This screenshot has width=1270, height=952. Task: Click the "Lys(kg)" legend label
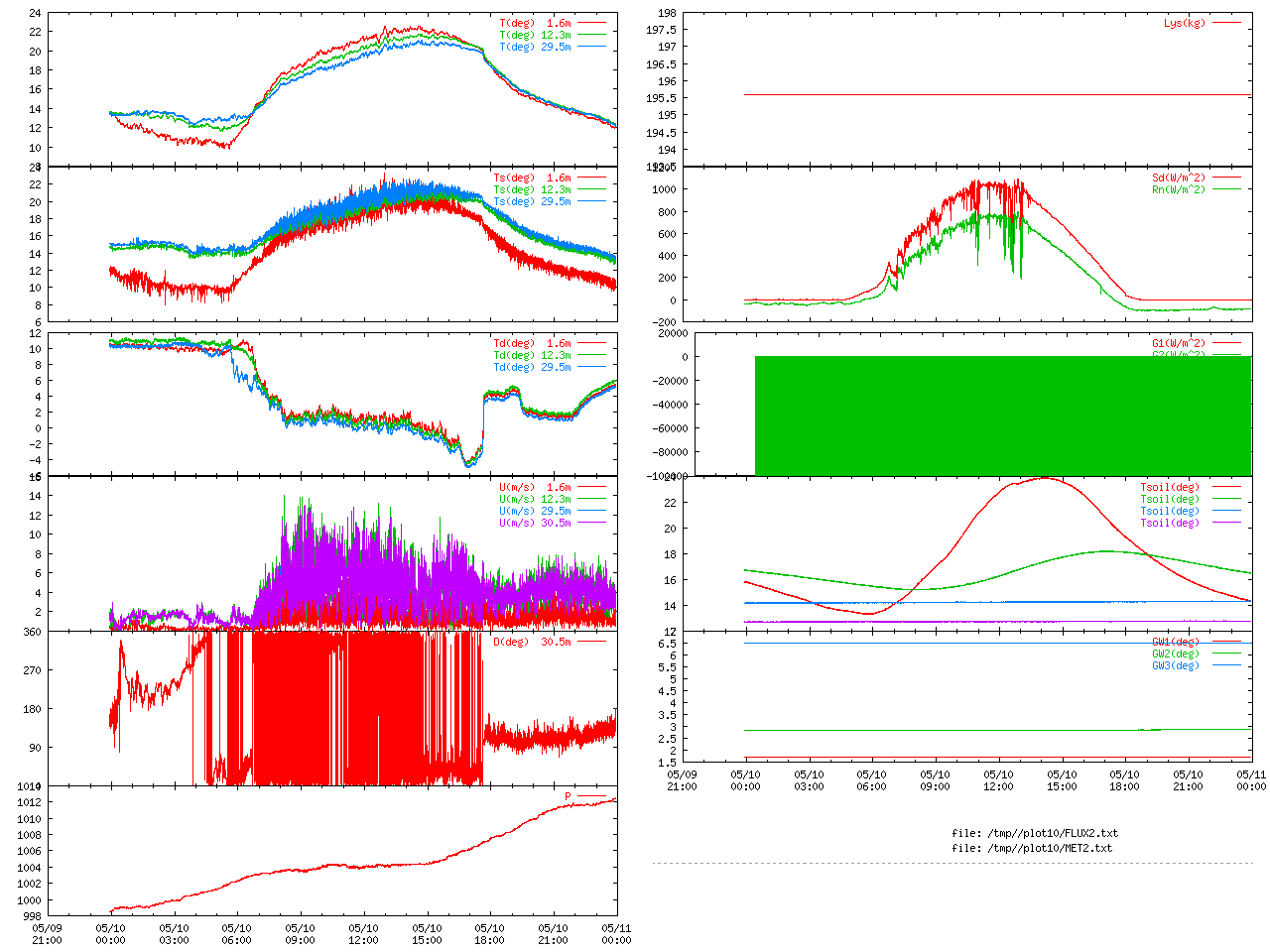1185,23
